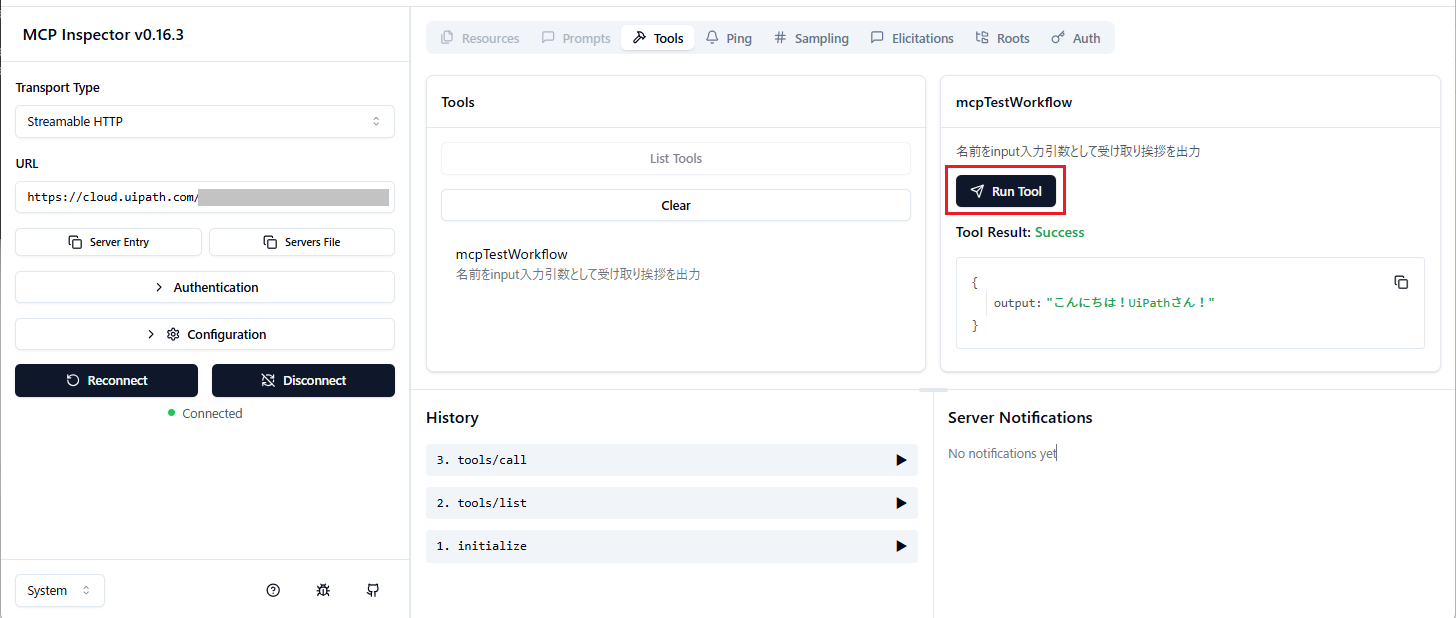Expand the initialize history entry
The width and height of the screenshot is (1456, 618).
(672, 546)
